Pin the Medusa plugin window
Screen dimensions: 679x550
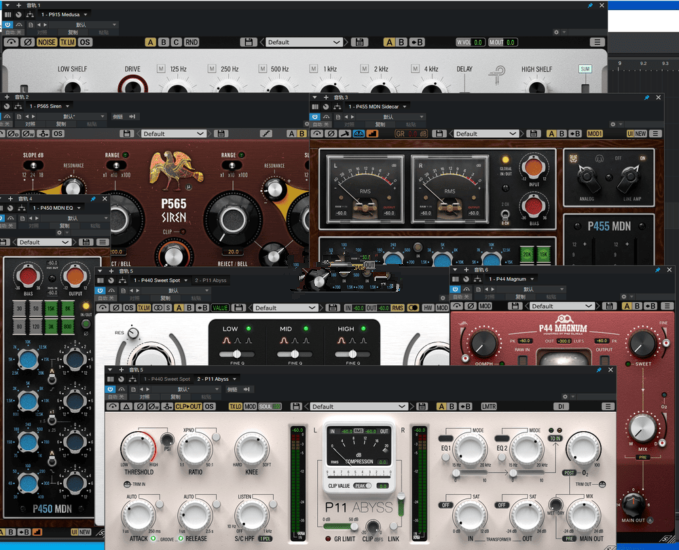click(x=590, y=6)
